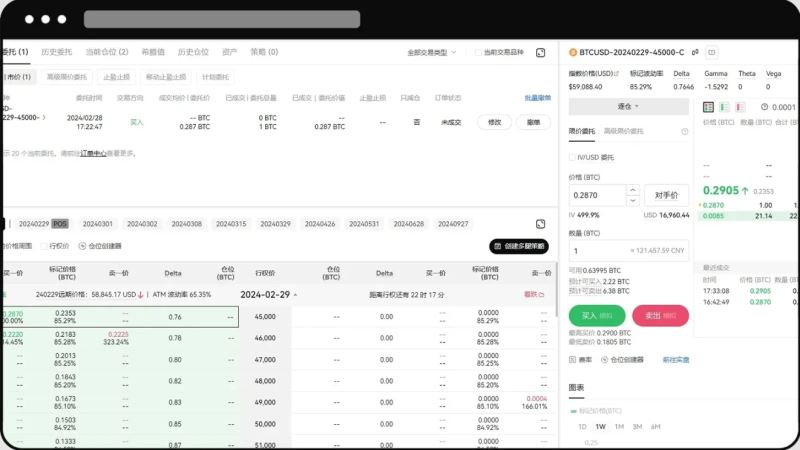Select the trailing stop order filter
This screenshot has height=450, width=800.
pyautogui.click(x=166, y=77)
